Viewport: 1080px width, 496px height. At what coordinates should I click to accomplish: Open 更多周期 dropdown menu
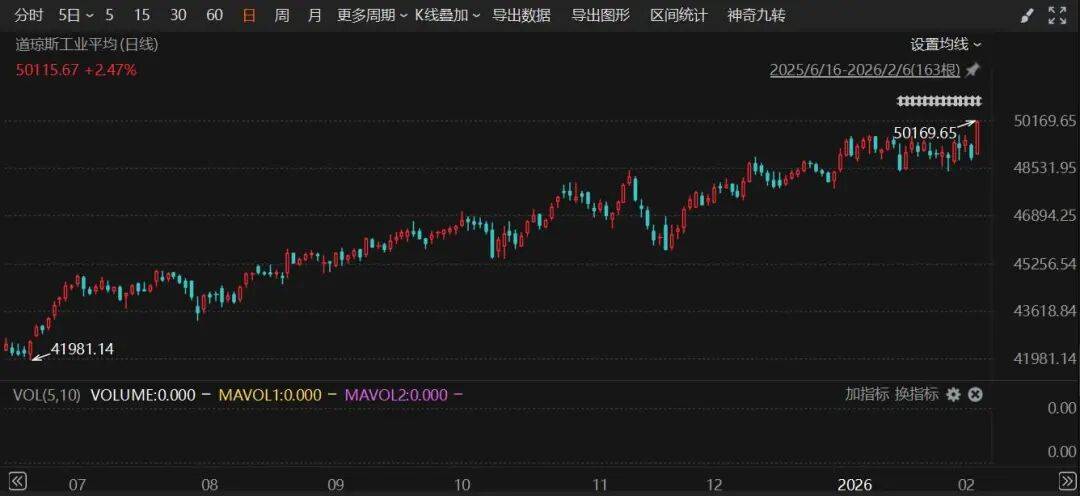(372, 16)
